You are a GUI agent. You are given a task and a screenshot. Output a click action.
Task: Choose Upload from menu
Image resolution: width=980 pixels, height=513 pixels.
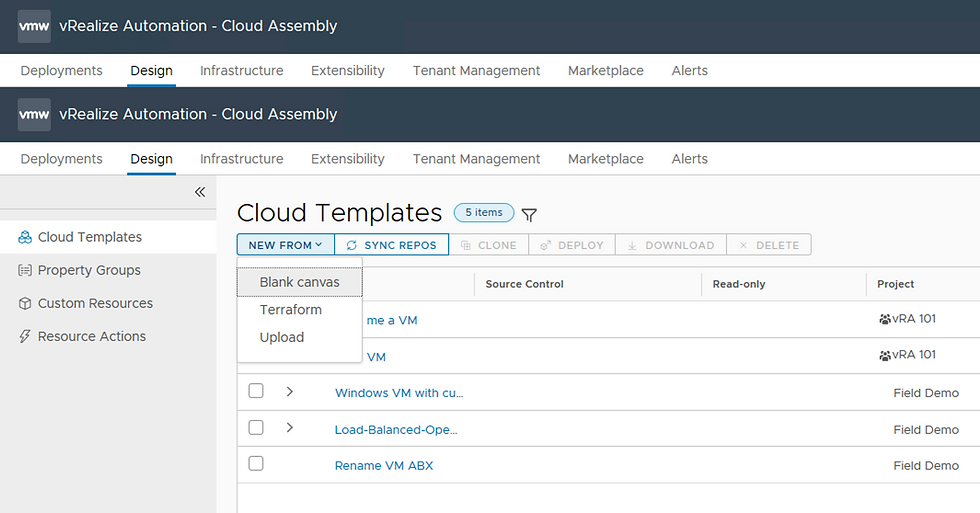tap(282, 337)
